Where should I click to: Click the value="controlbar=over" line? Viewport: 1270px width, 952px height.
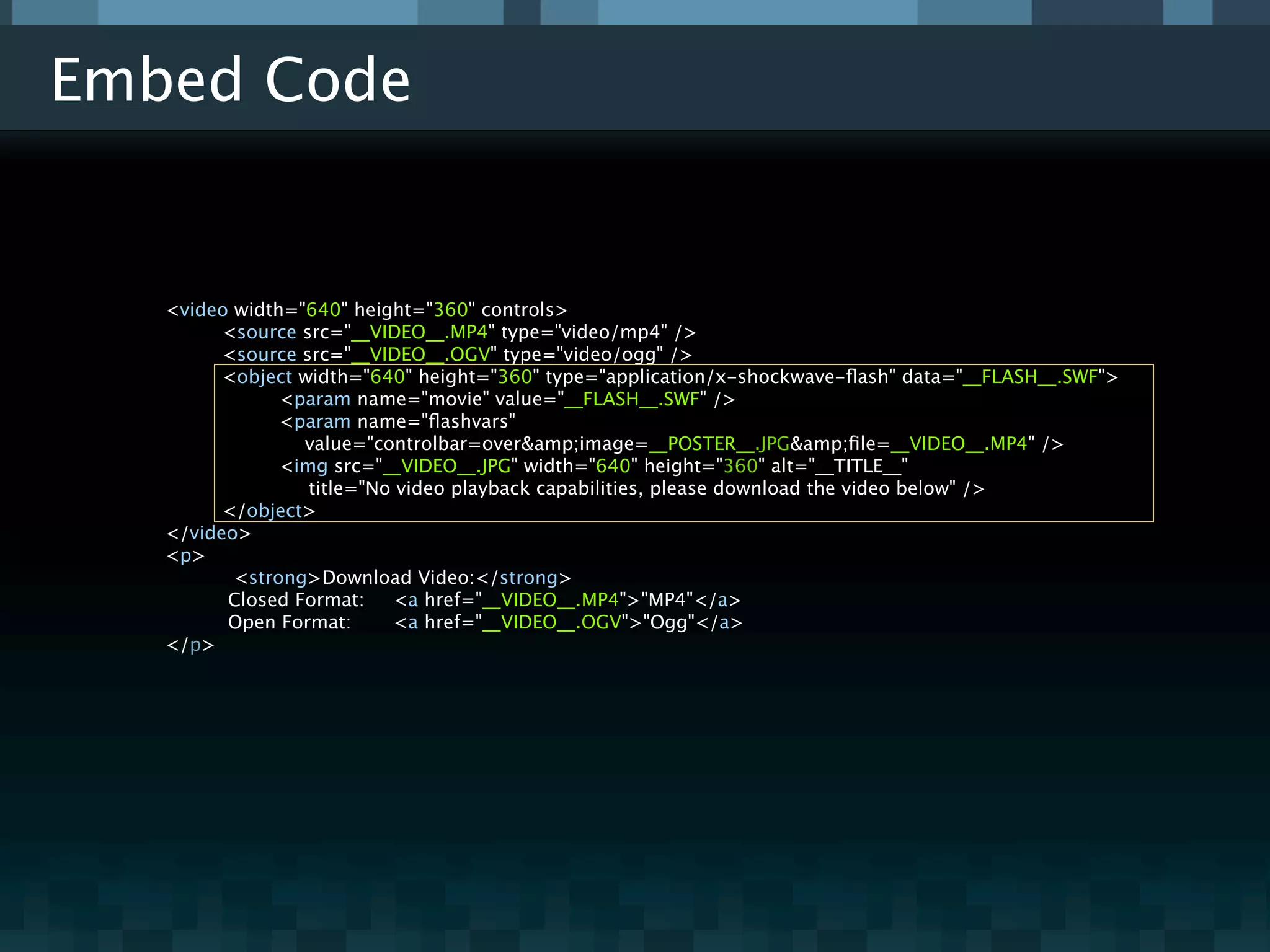pyautogui.click(x=684, y=444)
